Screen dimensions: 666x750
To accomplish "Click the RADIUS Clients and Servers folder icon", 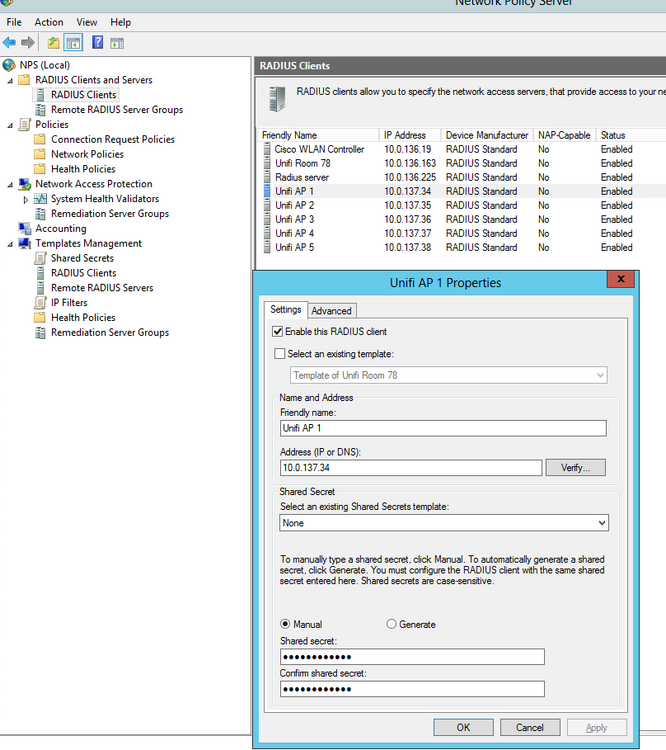I will 24,79.
